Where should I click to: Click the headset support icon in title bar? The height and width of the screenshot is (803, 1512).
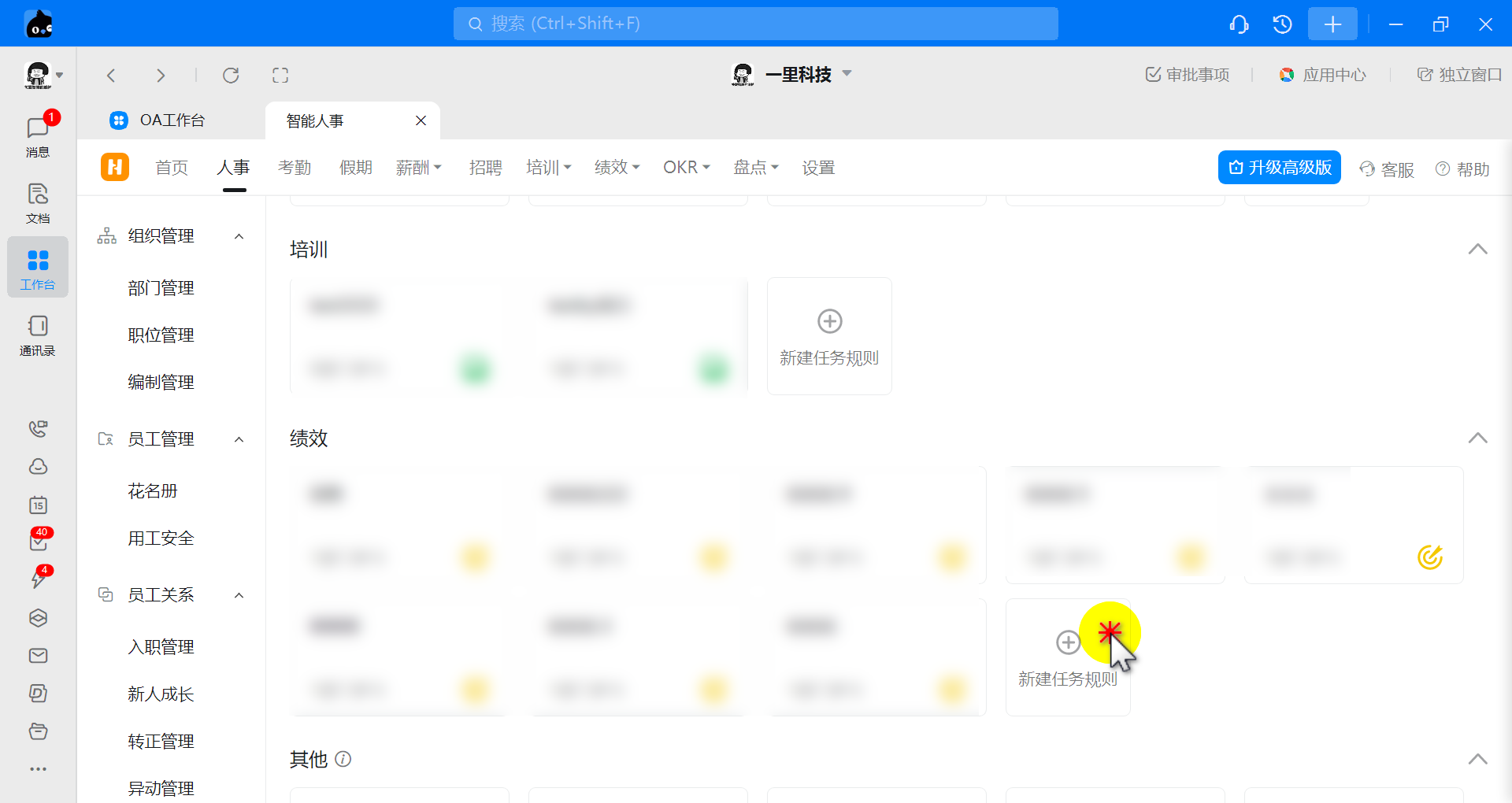coord(1239,24)
